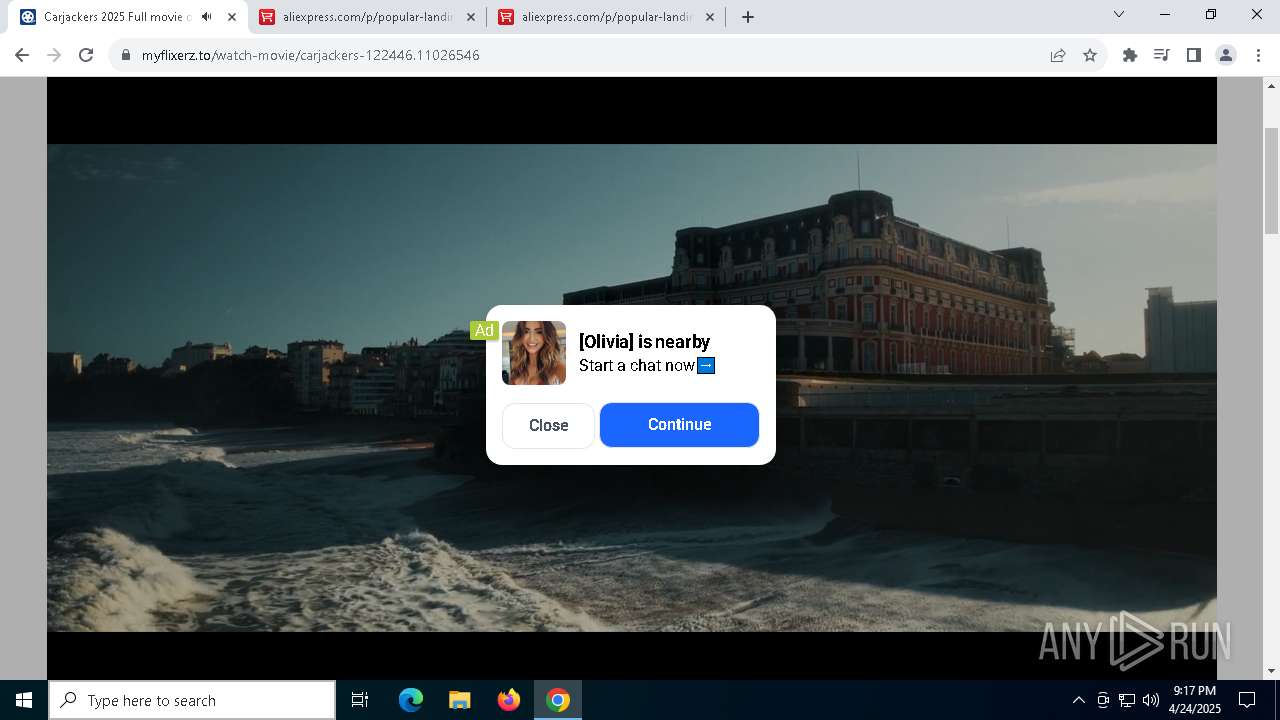Open the media controls icon

click(x=1162, y=55)
